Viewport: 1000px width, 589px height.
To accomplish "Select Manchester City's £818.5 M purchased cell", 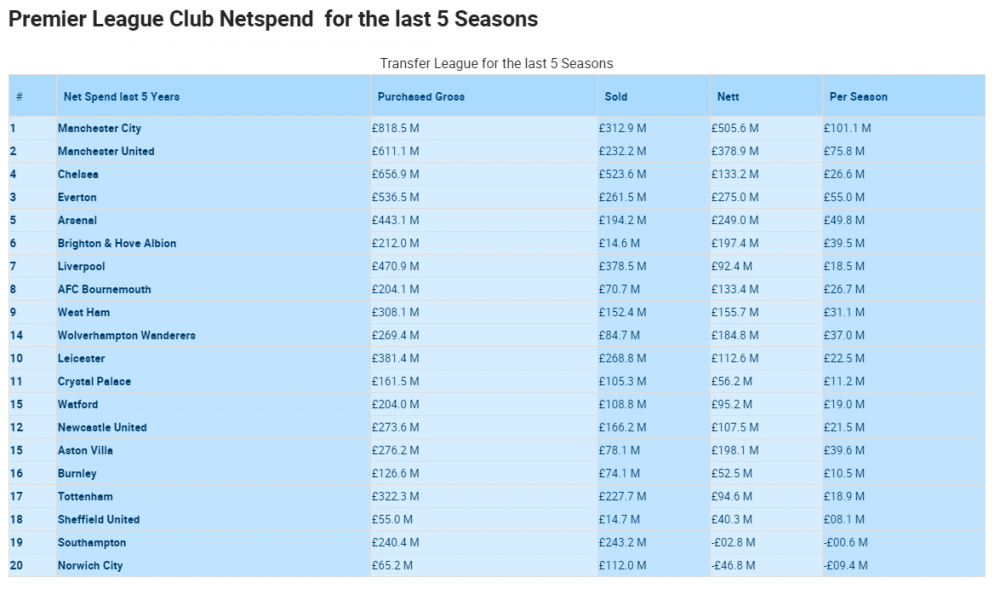I will (396, 128).
